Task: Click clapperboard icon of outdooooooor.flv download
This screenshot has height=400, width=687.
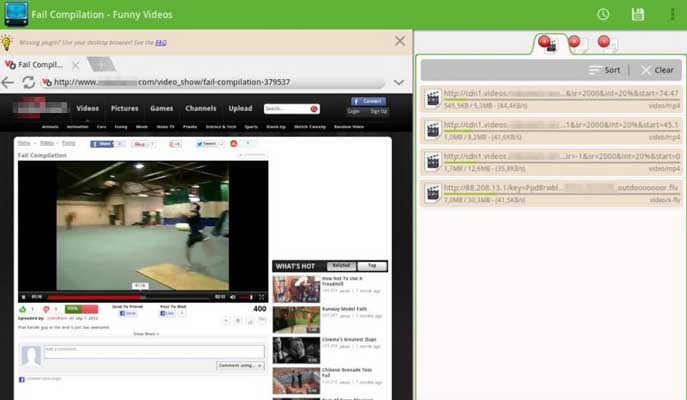Action: [433, 194]
